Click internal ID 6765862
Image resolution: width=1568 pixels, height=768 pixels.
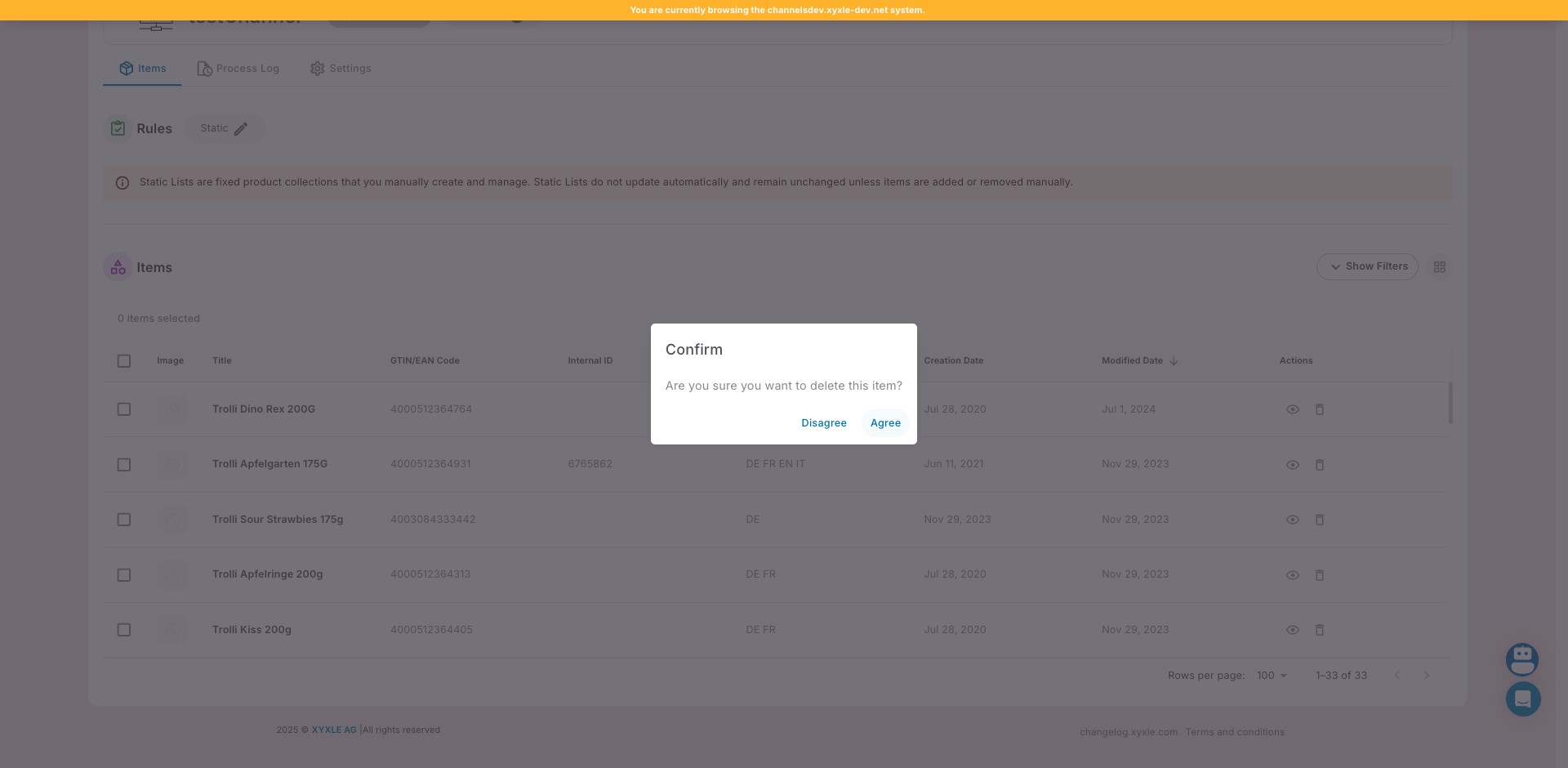[x=590, y=464]
